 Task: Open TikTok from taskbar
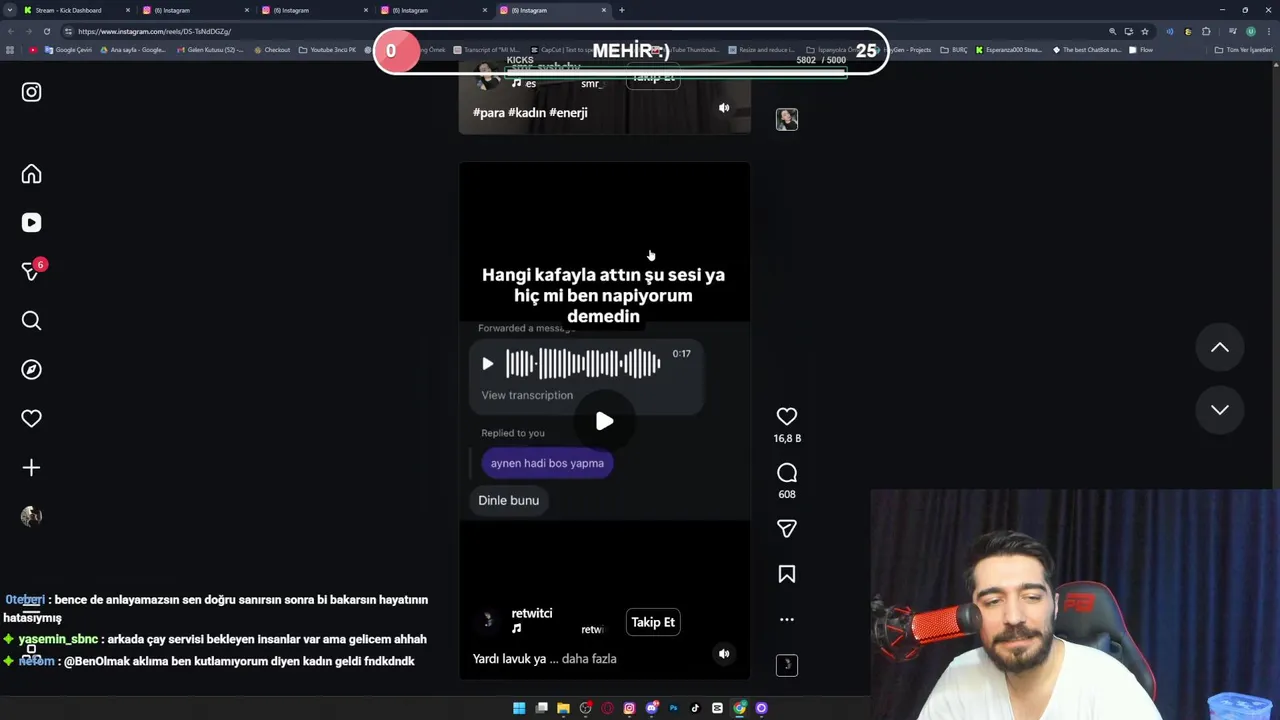(x=695, y=708)
